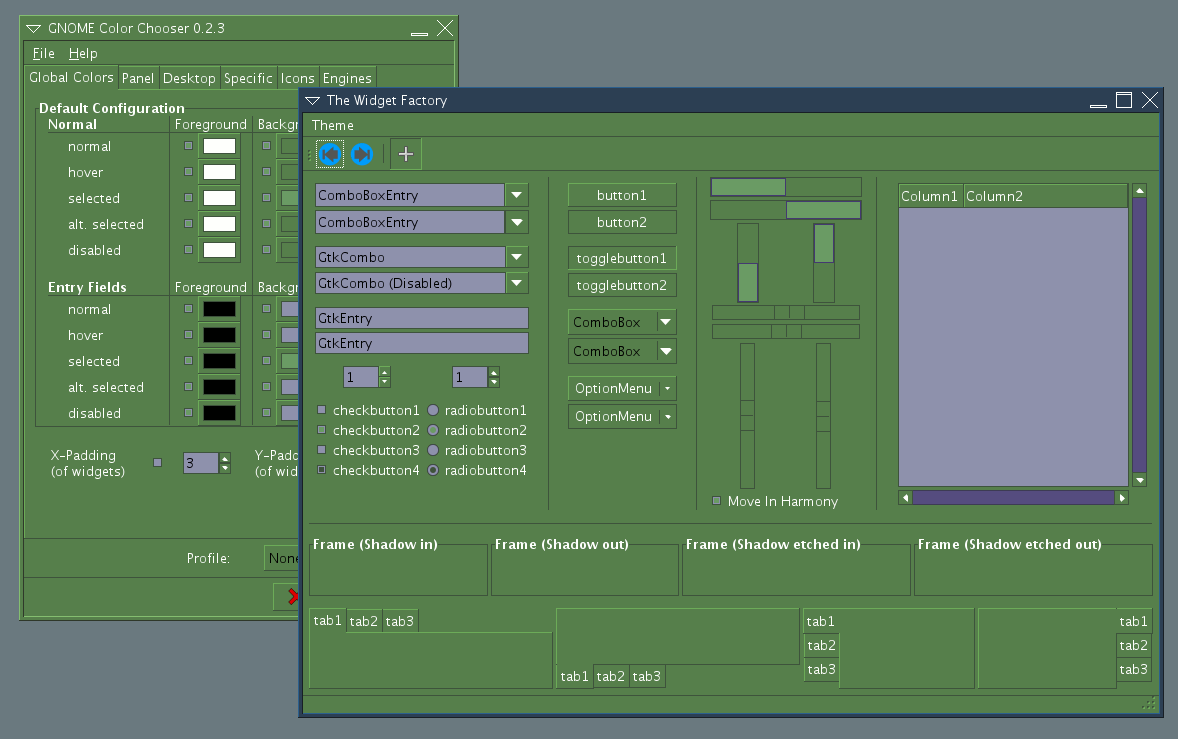Screen dimensions: 1178x739
Task: Toggle checkbutton3
Action: pyautogui.click(x=322, y=450)
